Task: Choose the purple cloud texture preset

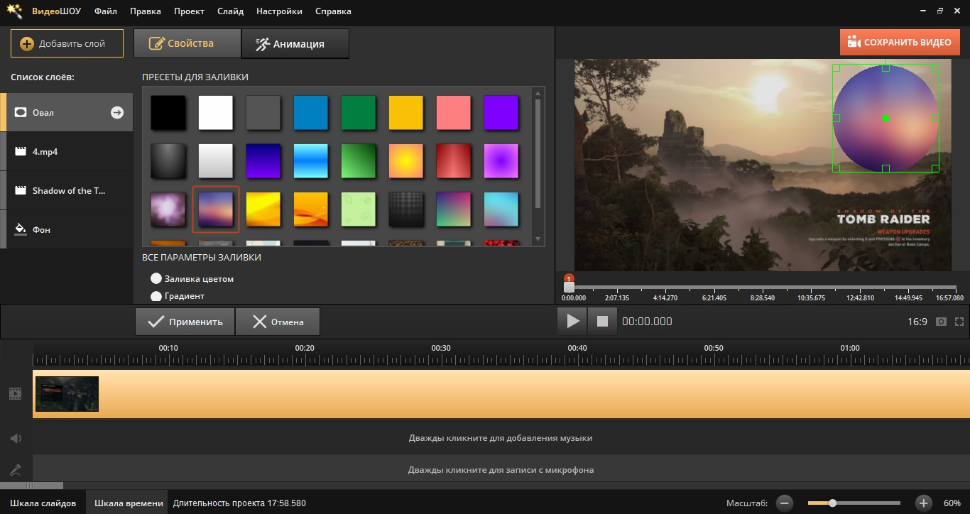Action: pyautogui.click(x=168, y=209)
